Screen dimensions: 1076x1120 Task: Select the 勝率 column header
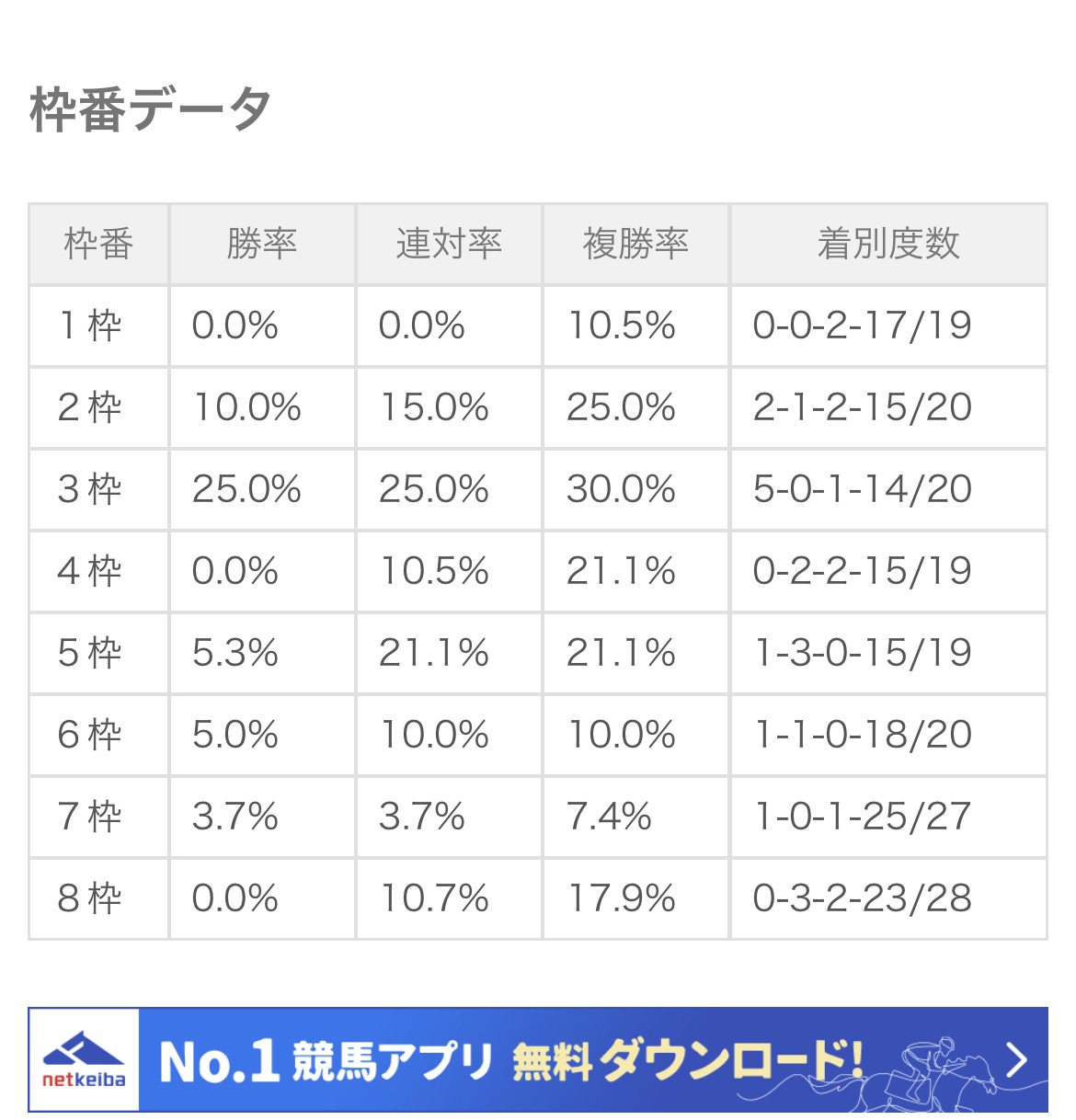pyautogui.click(x=262, y=245)
